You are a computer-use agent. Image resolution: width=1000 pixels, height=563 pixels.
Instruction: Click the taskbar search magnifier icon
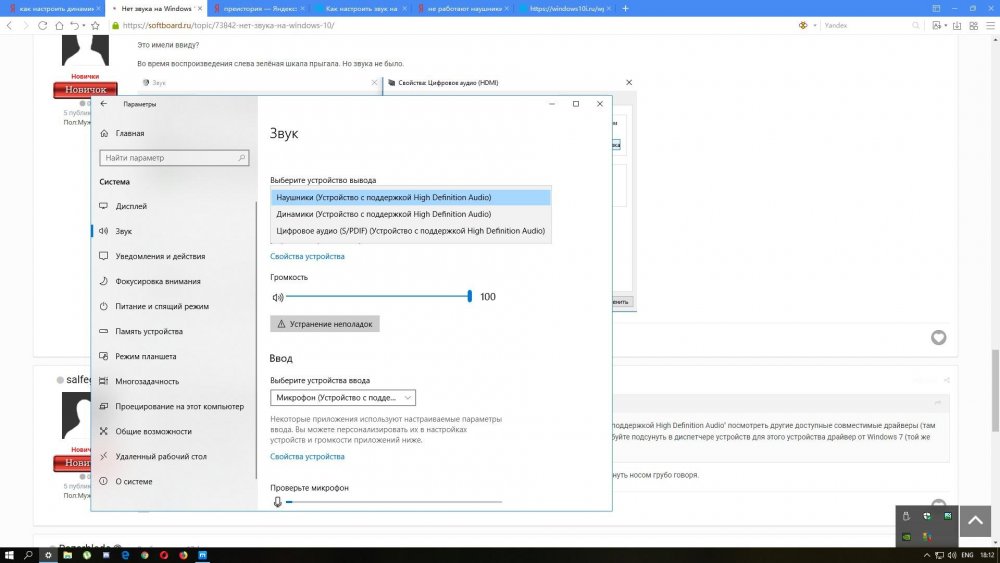coord(28,554)
